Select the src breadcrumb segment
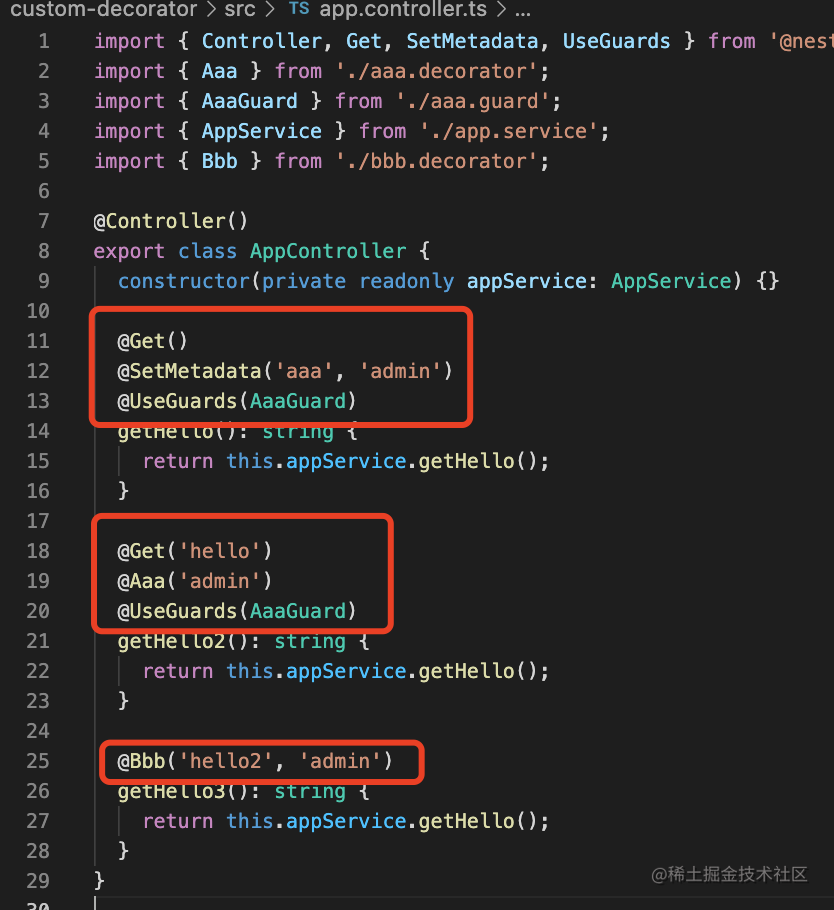 240,9
